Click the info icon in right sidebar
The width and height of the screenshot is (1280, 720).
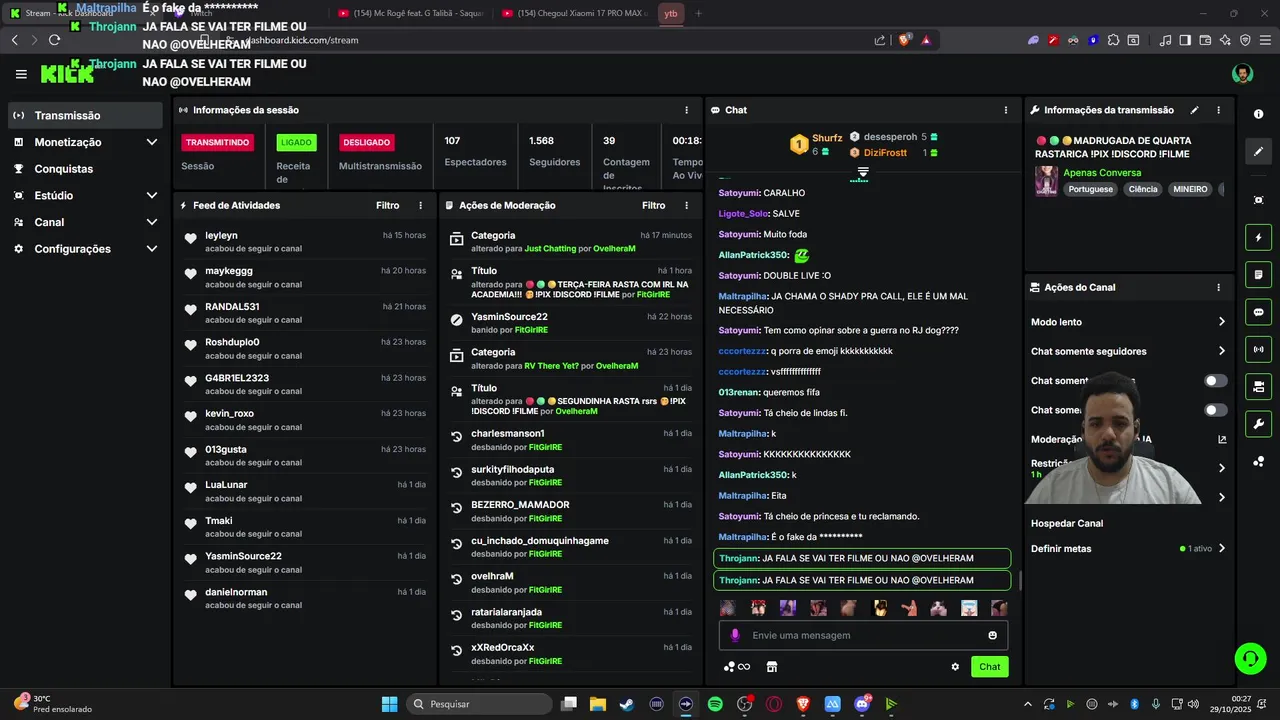[x=1258, y=114]
